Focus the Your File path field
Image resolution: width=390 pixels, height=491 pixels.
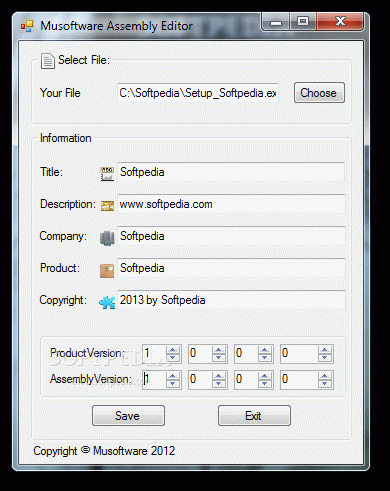click(x=198, y=93)
